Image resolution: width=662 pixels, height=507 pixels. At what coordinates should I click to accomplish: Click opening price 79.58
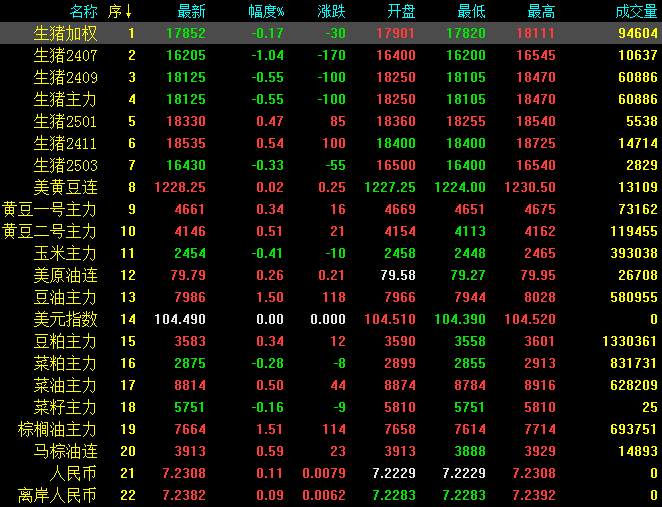click(x=398, y=275)
